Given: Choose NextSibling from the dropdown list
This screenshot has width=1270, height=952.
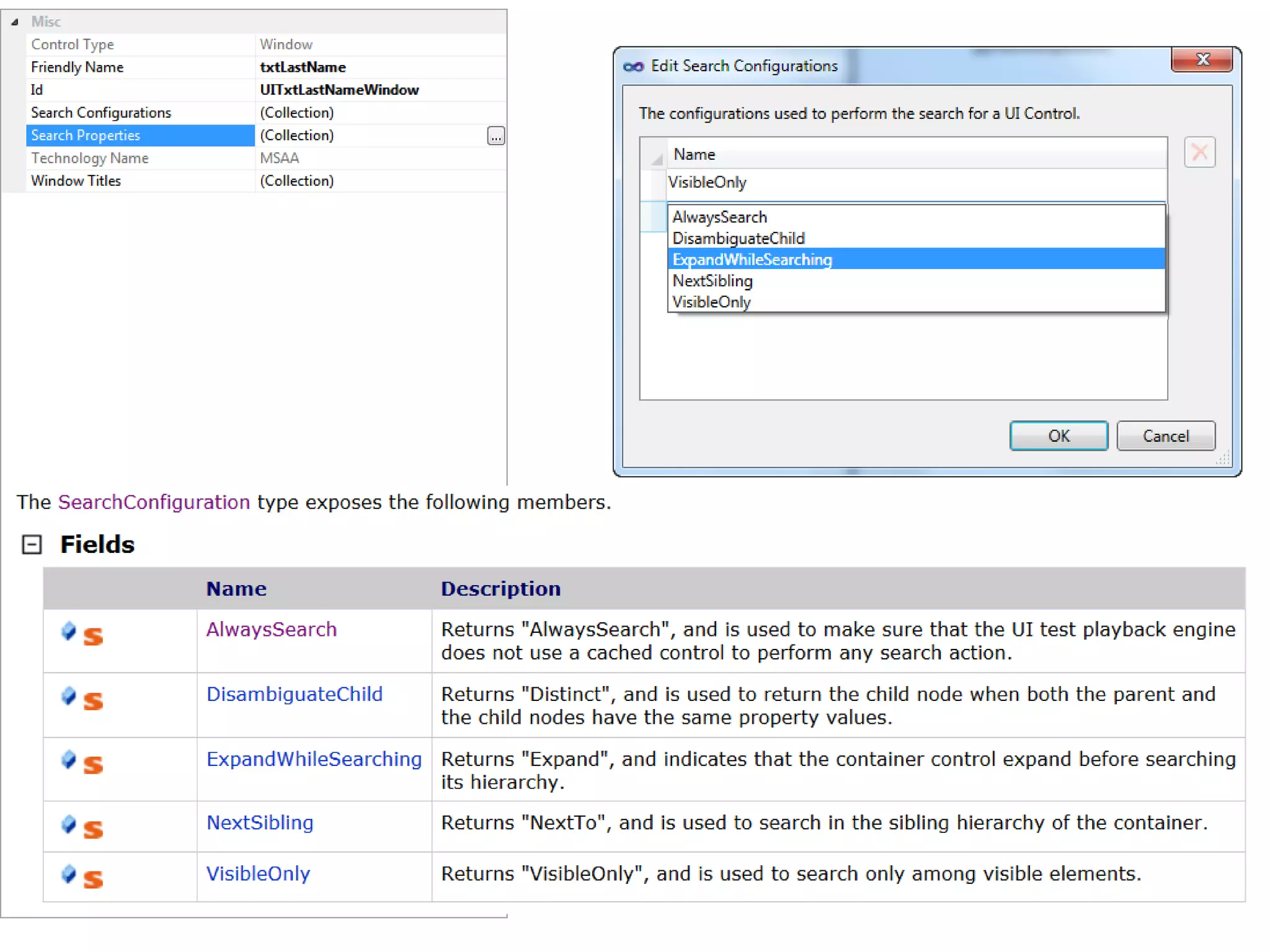Looking at the screenshot, I should [x=712, y=281].
